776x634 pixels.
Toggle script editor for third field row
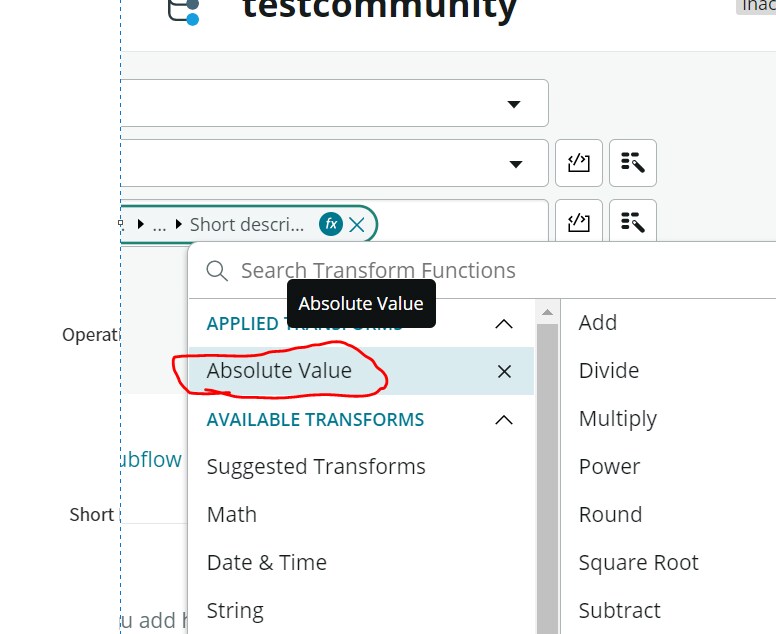579,222
